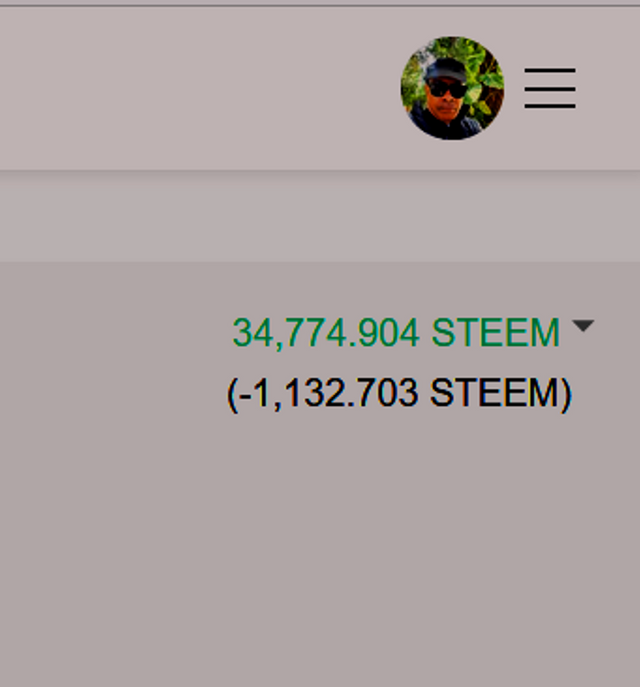Click the small black triangle arrow
The height and width of the screenshot is (687, 640).
point(583,326)
